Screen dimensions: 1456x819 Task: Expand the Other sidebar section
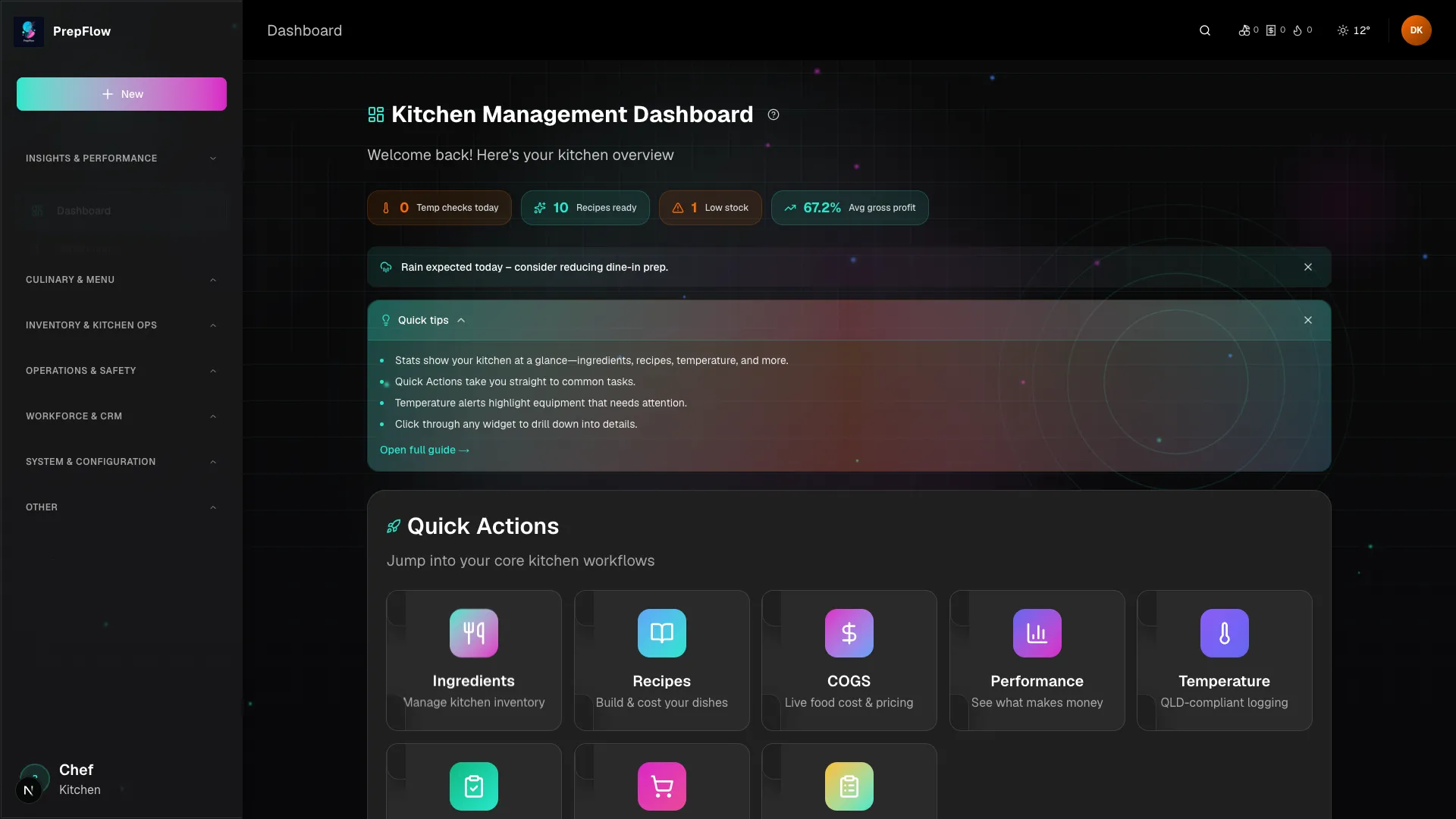click(121, 507)
